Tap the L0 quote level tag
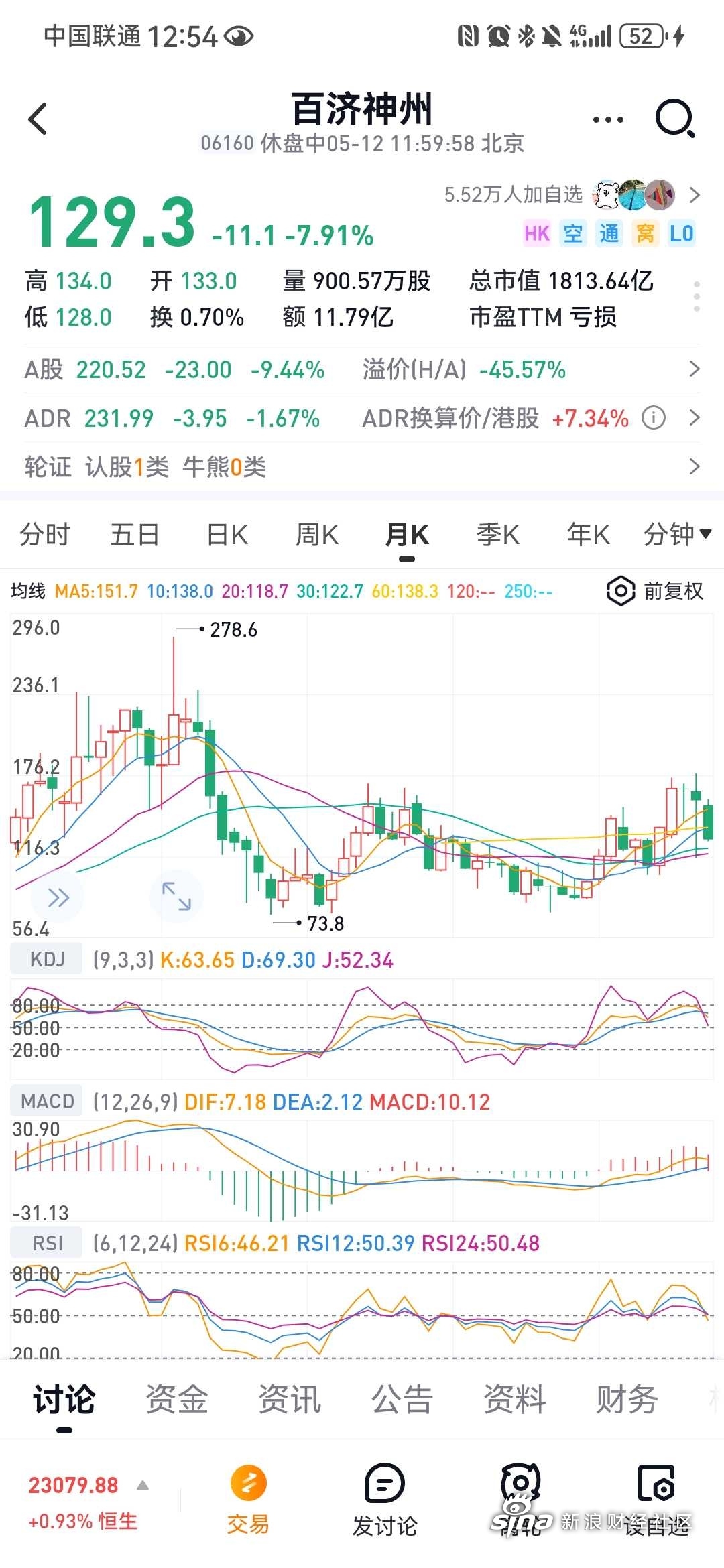The height and width of the screenshot is (1568, 724). 682,233
